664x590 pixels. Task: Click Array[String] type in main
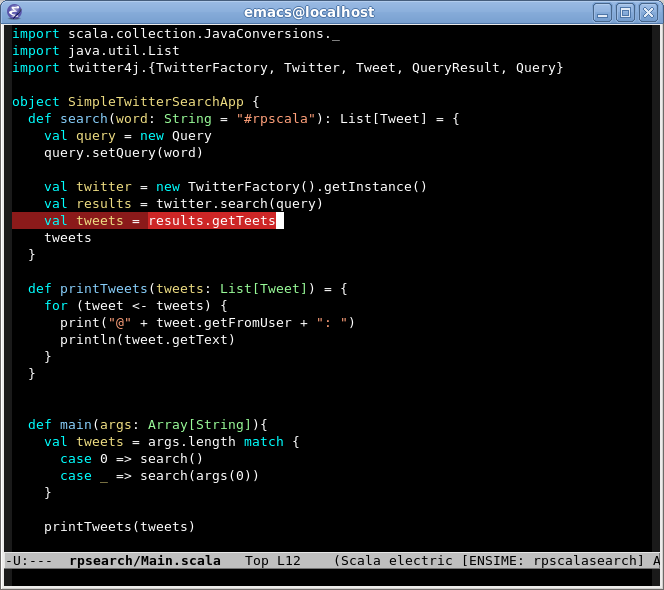pos(199,425)
